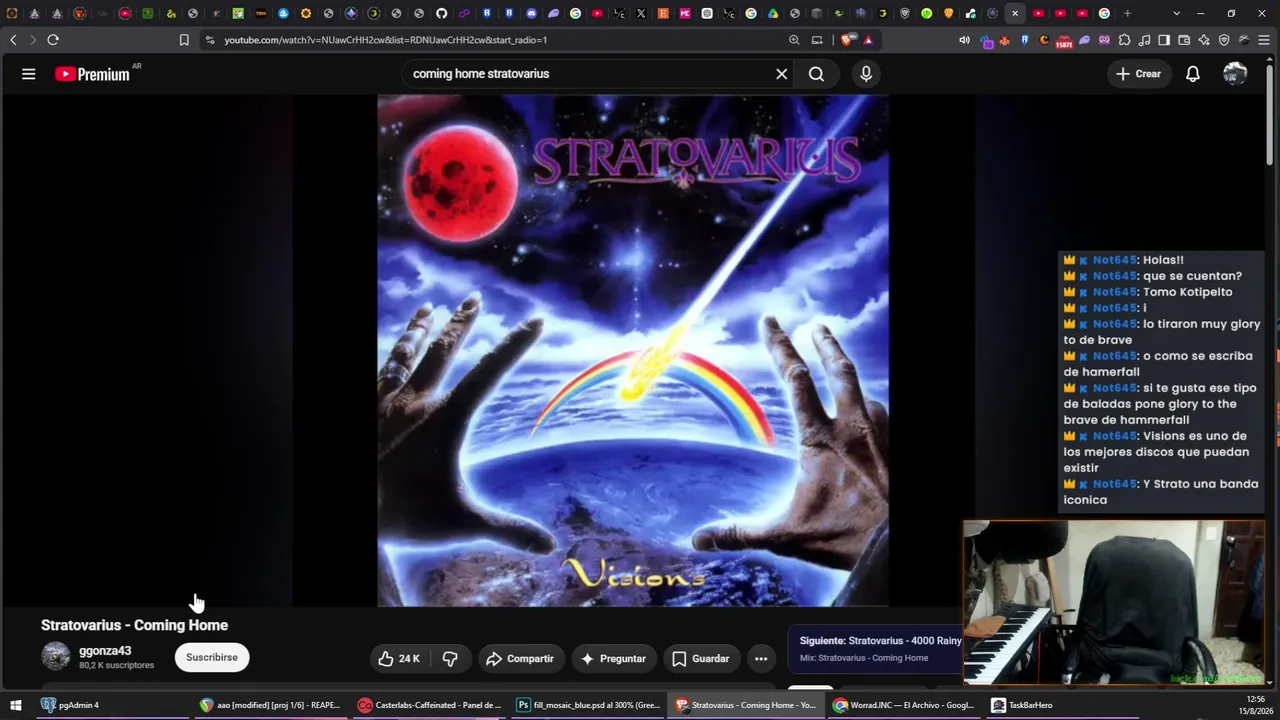Click the browser address bar URL
Viewport: 1280px width, 720px height.
[385, 40]
